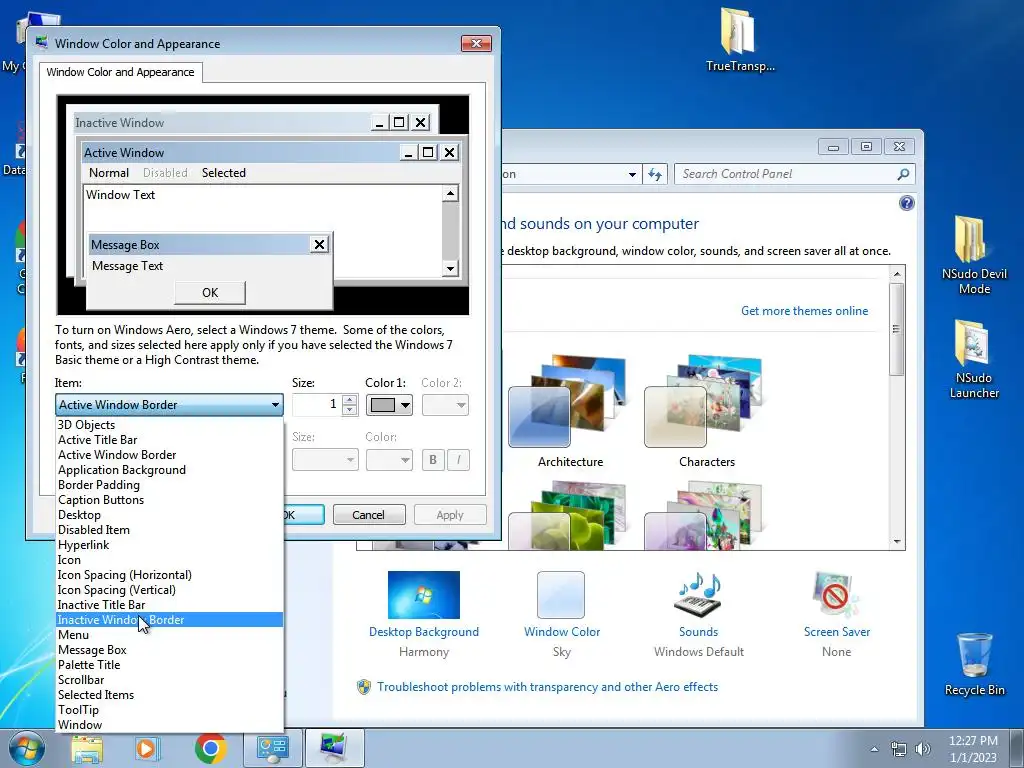Decrease item Size with the down spinner
The height and width of the screenshot is (768, 1024).
point(349,410)
